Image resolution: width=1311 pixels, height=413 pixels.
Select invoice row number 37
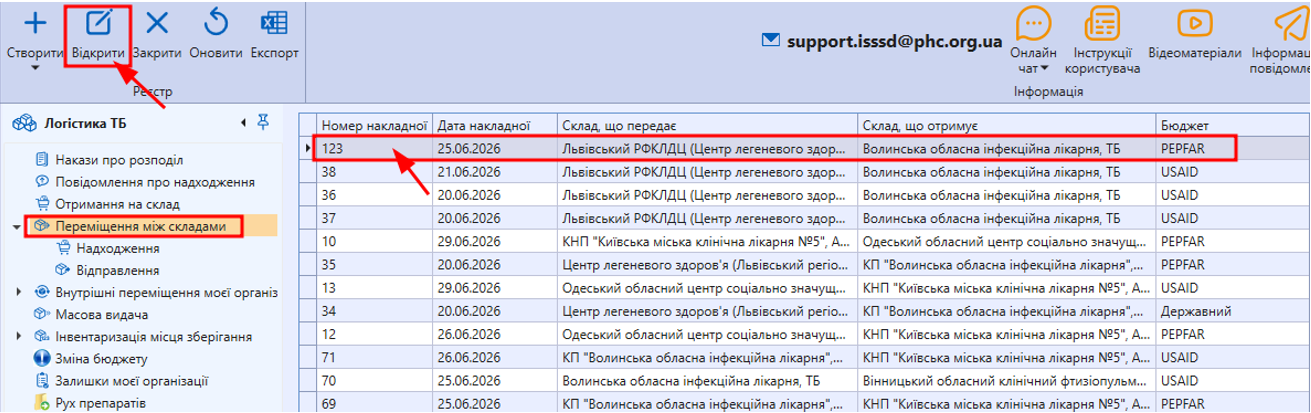pyautogui.click(x=806, y=216)
